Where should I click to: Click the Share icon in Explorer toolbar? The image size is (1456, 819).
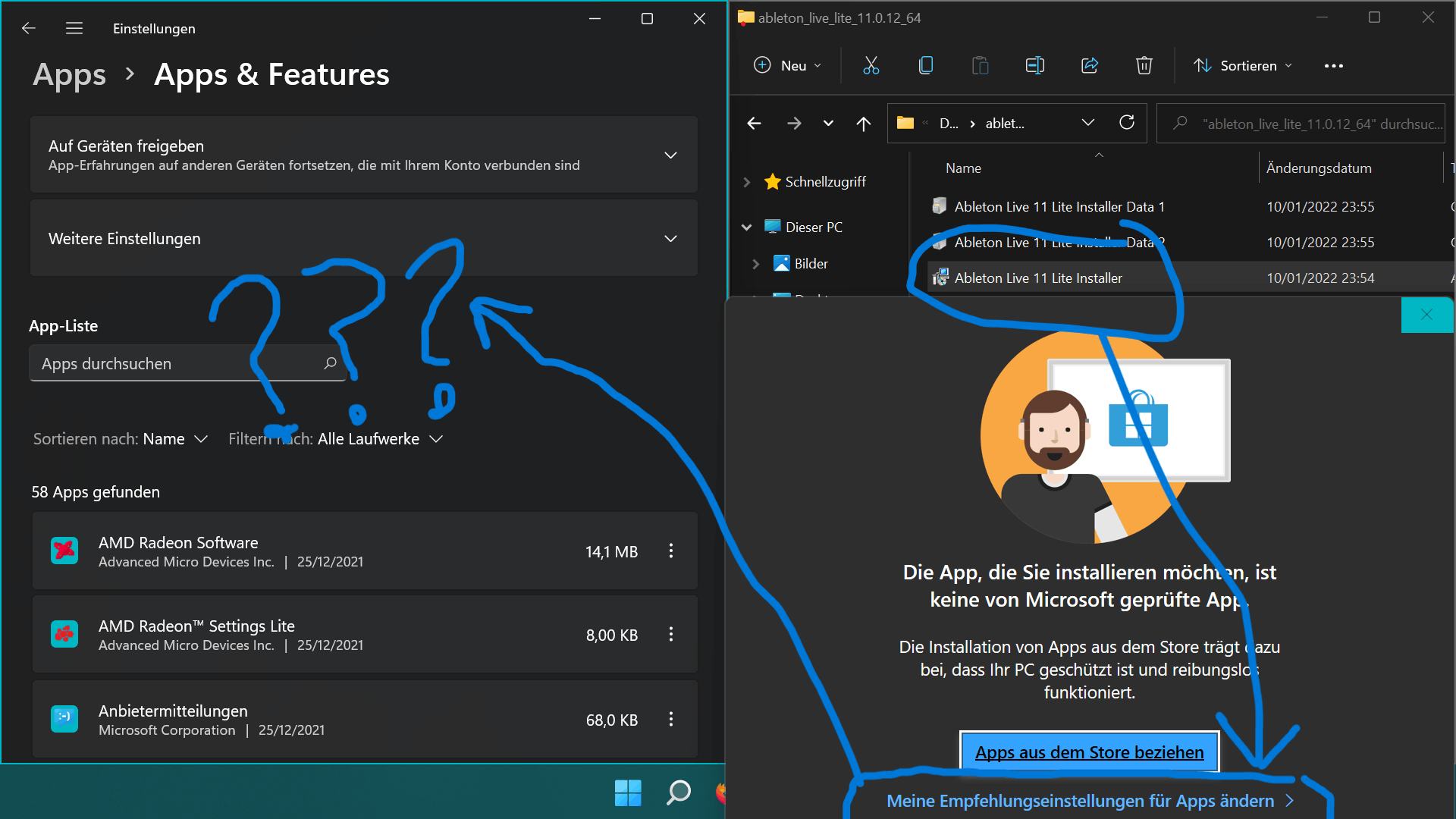click(1090, 66)
